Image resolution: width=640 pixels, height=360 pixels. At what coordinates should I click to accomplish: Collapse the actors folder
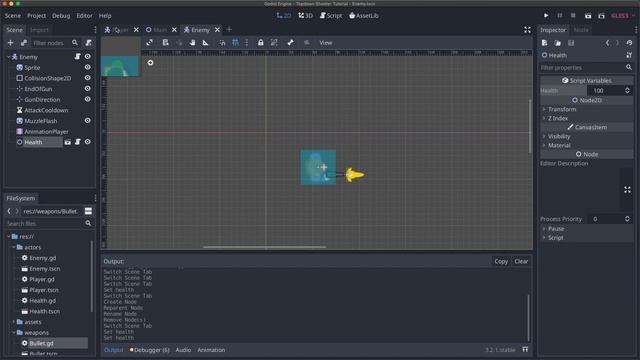coord(14,247)
